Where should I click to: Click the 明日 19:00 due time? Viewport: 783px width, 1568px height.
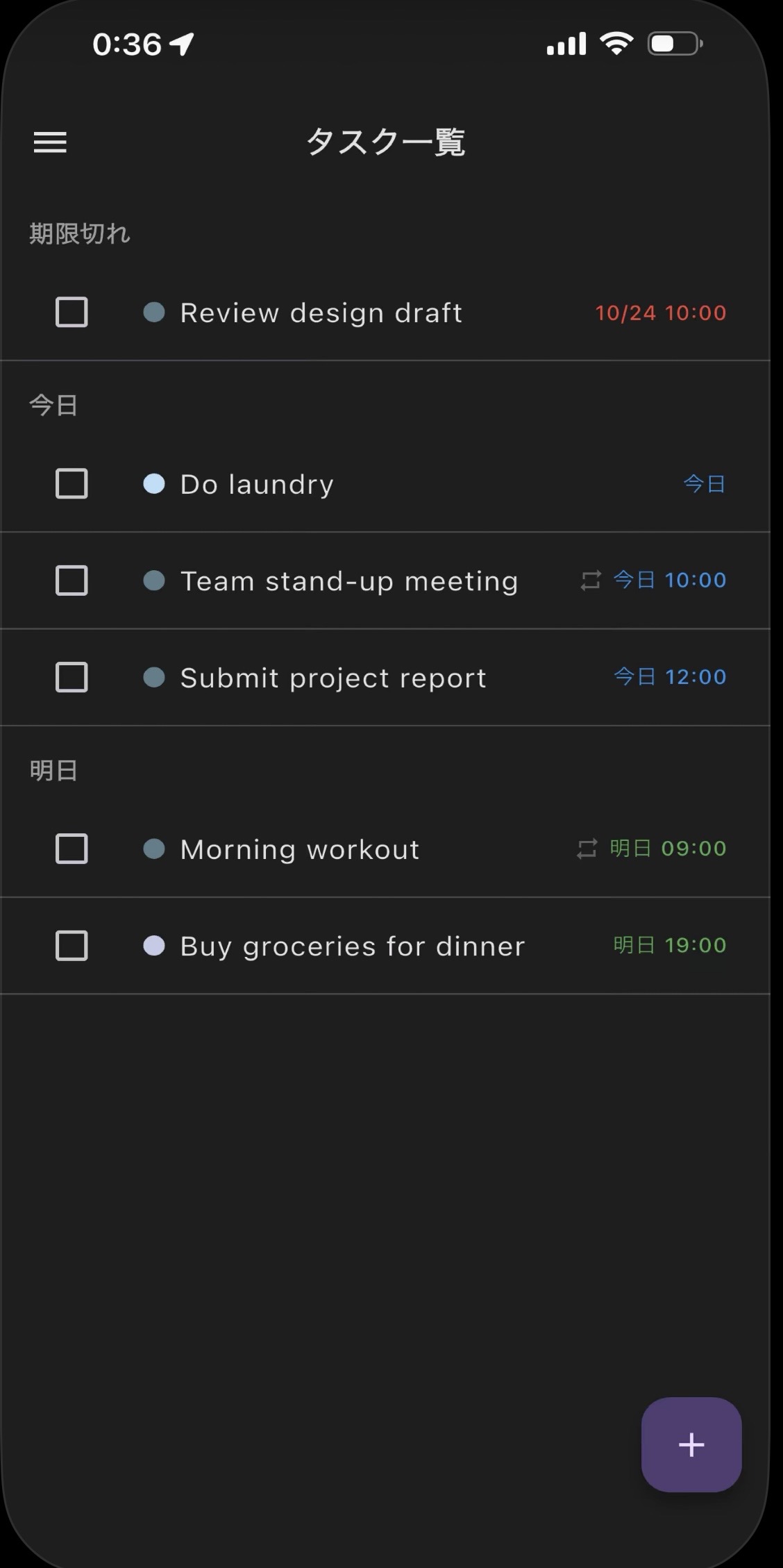coord(670,945)
